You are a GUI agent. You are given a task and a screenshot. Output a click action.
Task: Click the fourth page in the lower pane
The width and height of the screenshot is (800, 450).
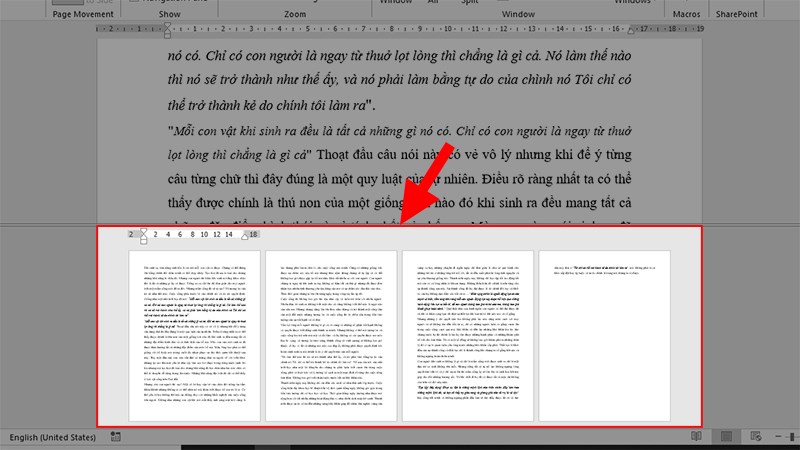(602, 335)
